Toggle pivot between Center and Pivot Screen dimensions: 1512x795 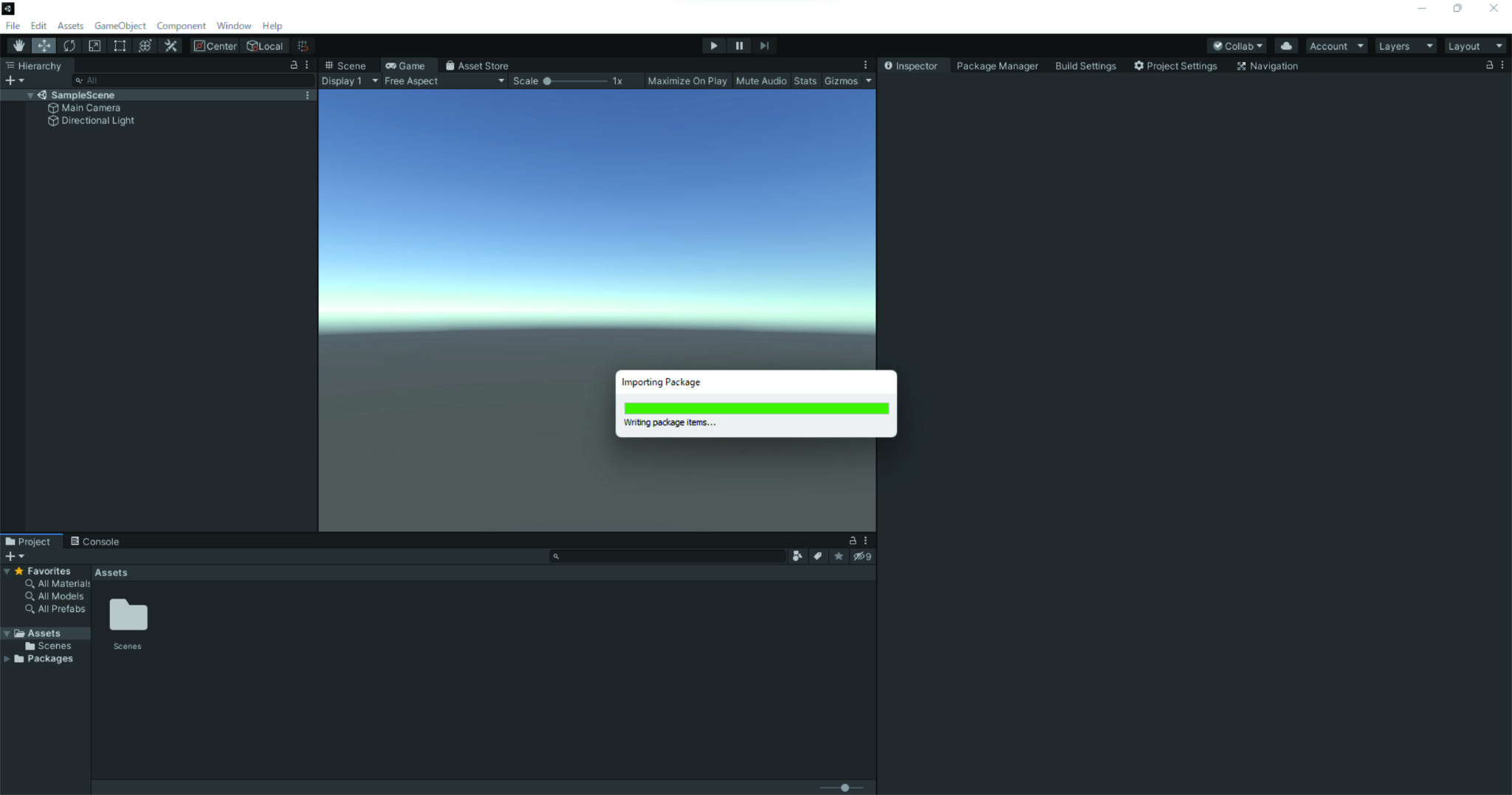coord(214,45)
